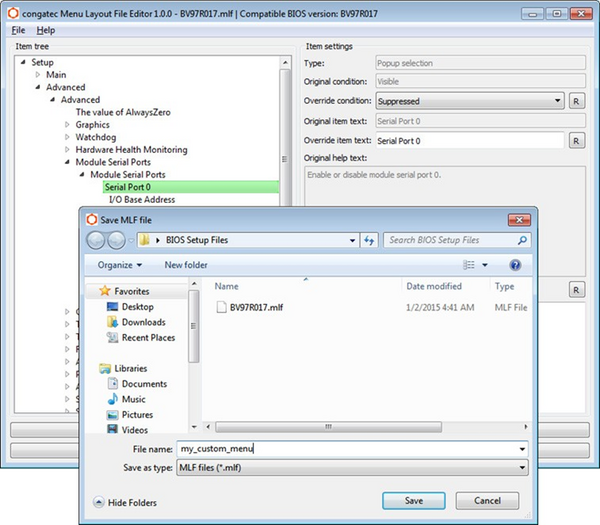The height and width of the screenshot is (525, 600).
Task: Click the change view icon in toolbar
Action: 469,265
